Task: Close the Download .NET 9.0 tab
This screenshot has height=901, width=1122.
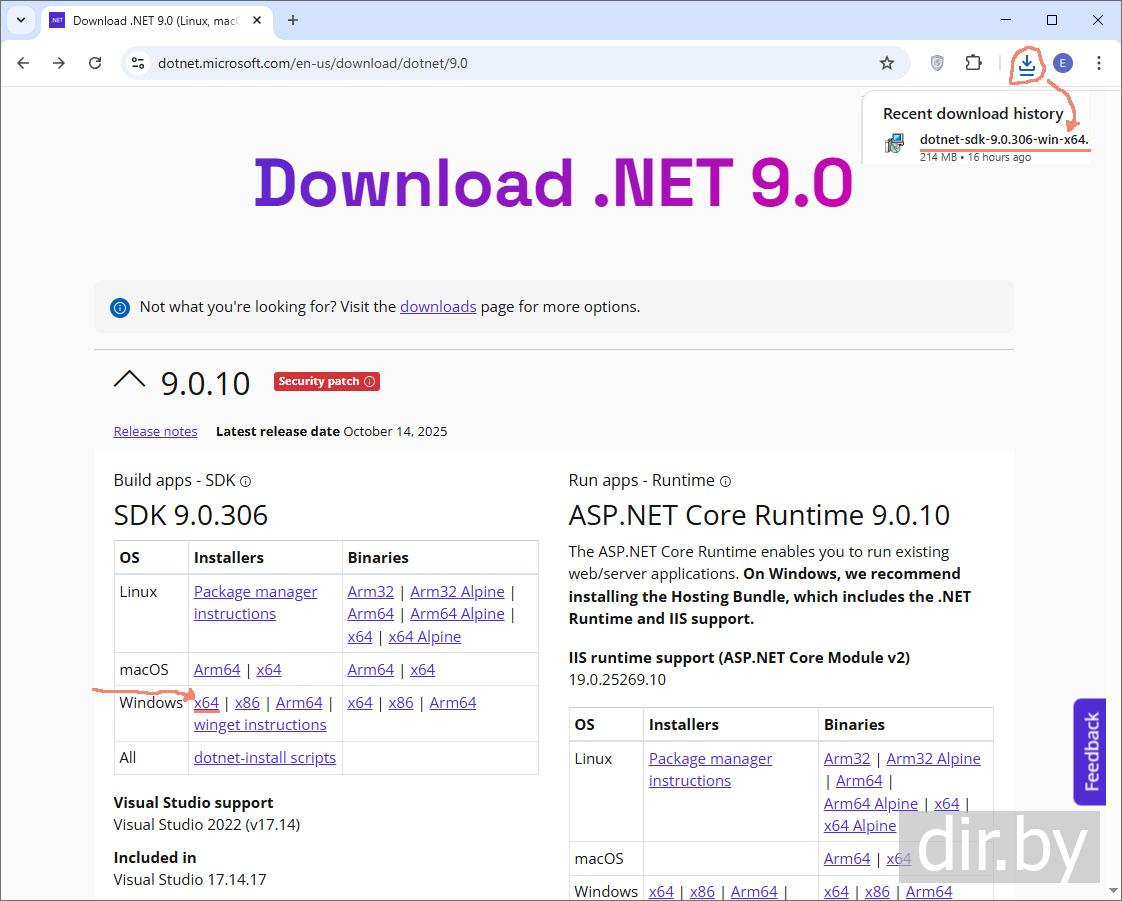Action: click(257, 21)
